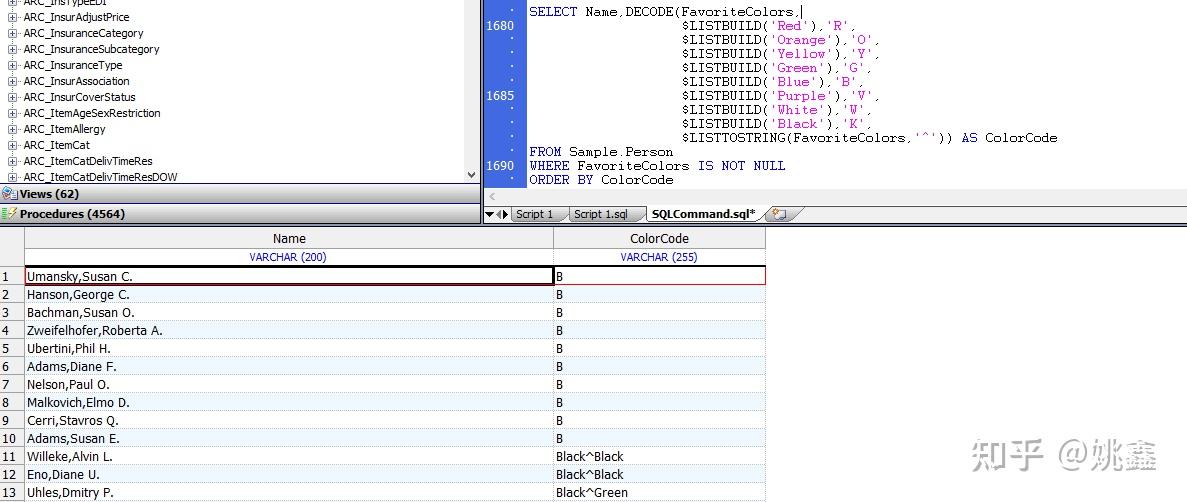Select the ARC_InsurCoverStatus table
This screenshot has height=502, width=1187.
pyautogui.click(x=79, y=97)
